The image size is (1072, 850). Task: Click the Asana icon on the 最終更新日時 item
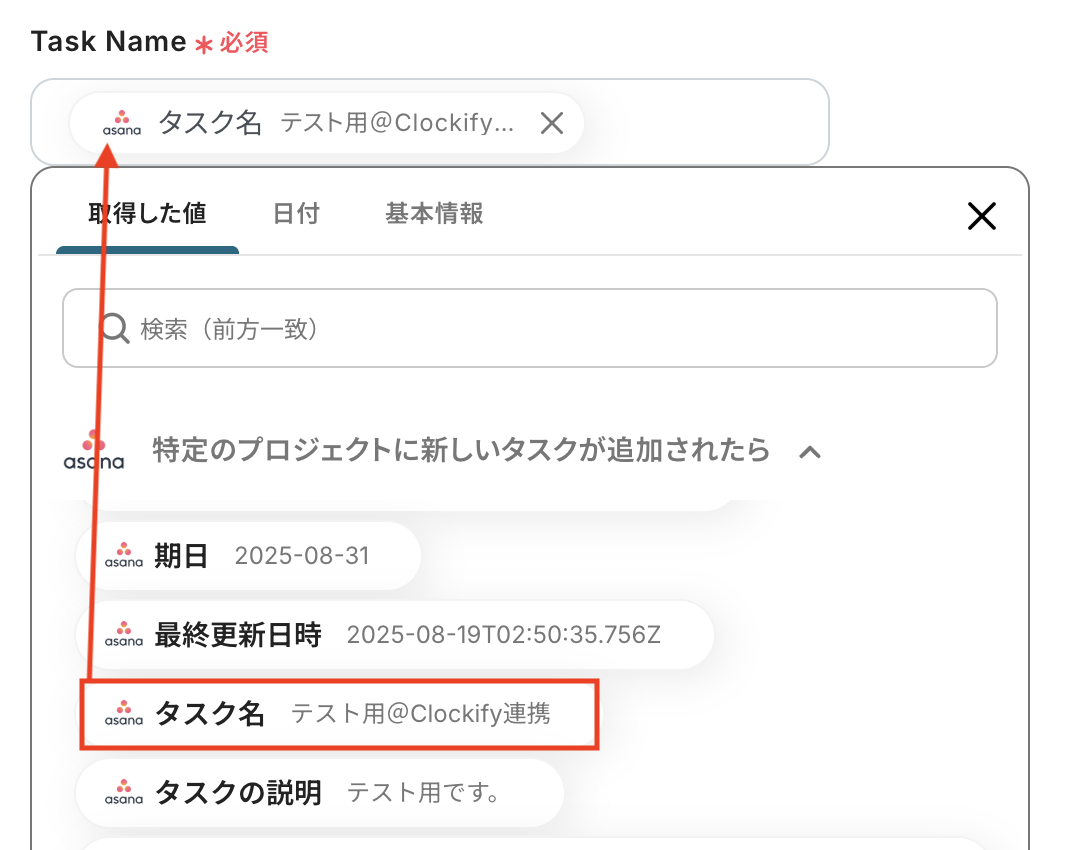click(x=124, y=634)
